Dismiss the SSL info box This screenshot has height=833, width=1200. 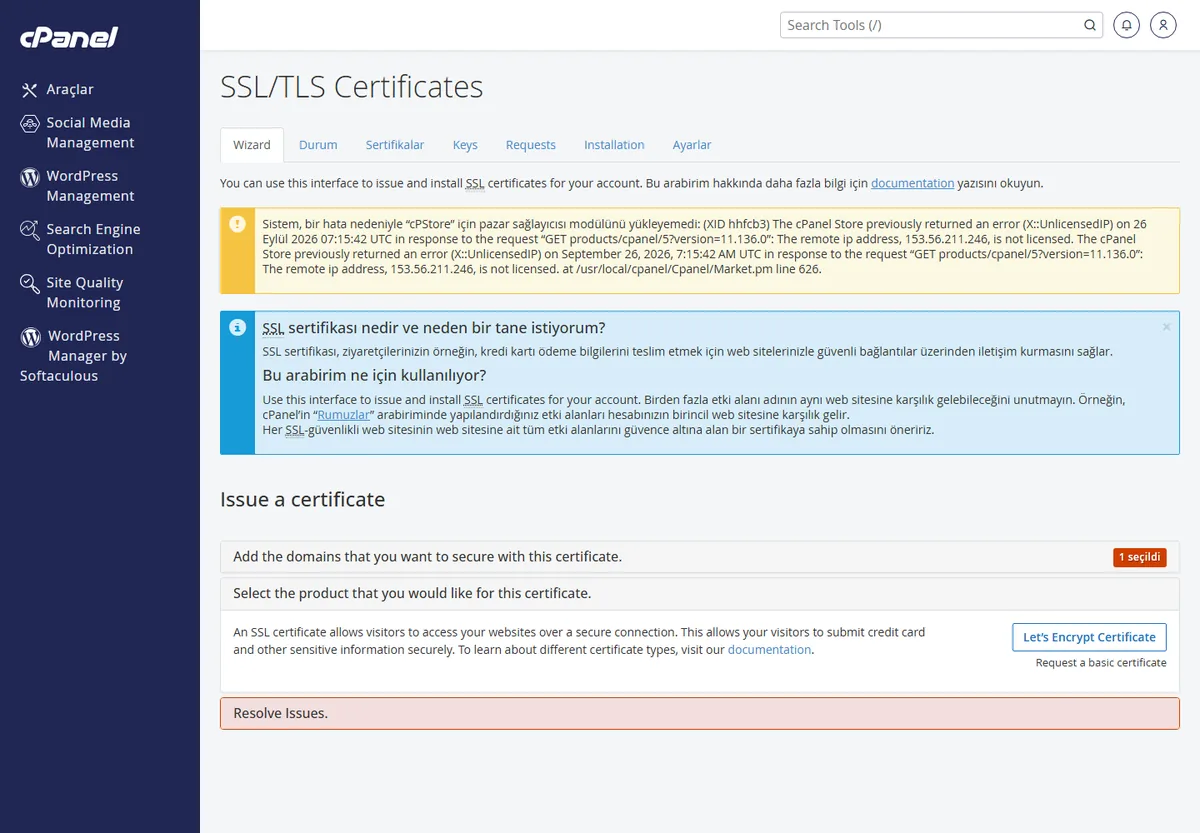[1166, 327]
